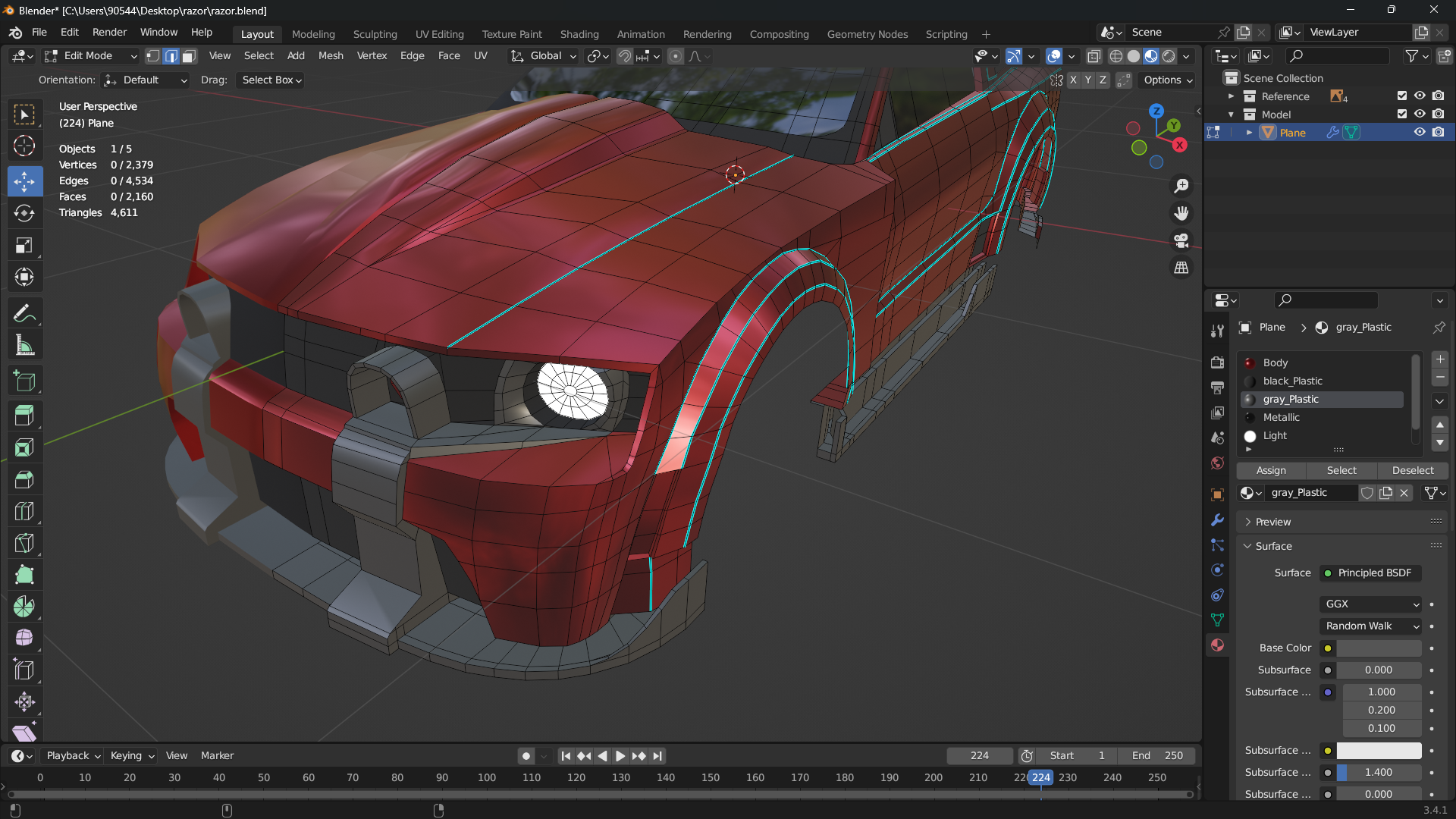The image size is (1456, 819).
Task: Choose the Loop Cut tool
Action: click(x=24, y=511)
